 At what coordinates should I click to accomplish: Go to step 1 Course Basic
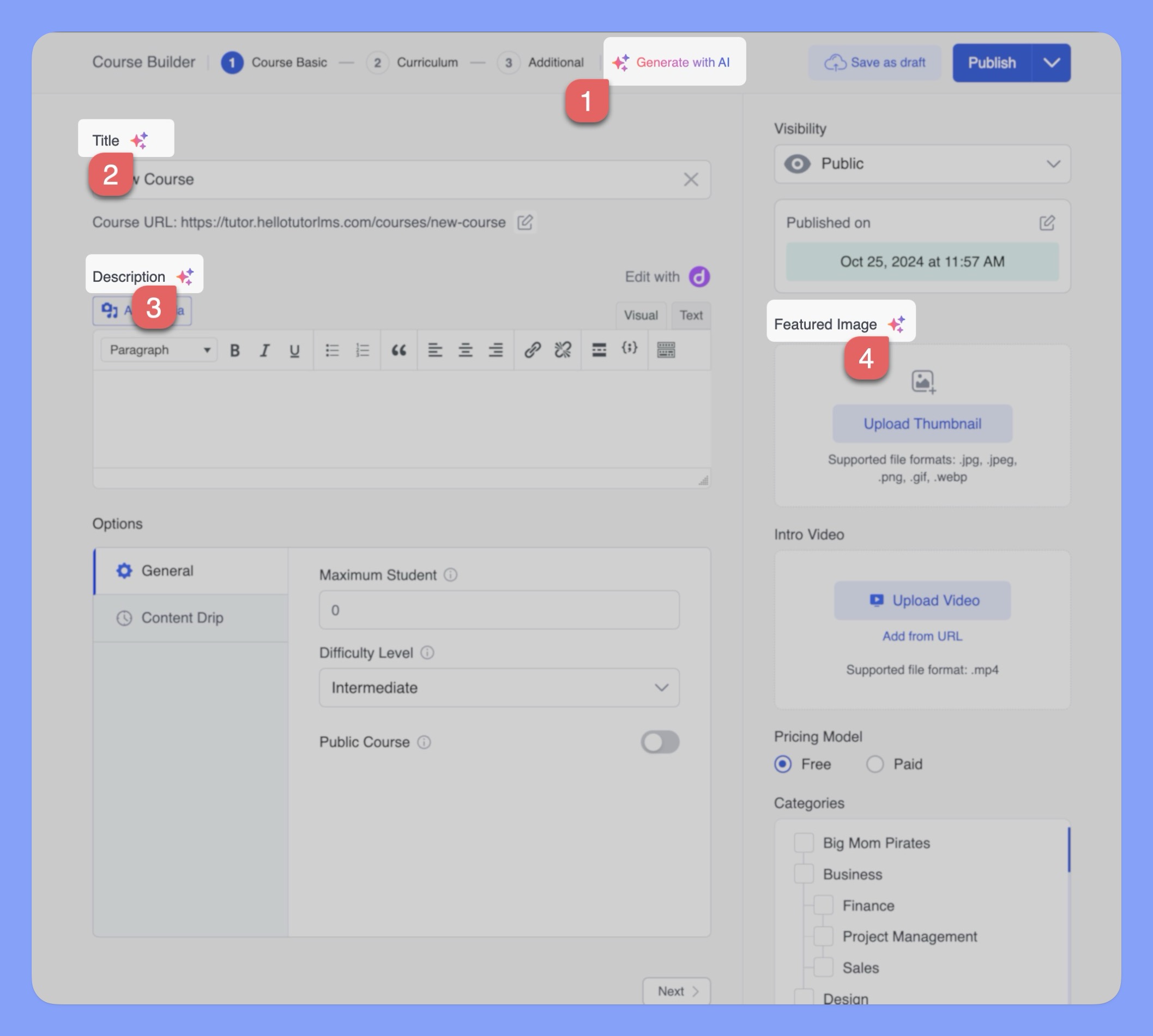click(274, 63)
